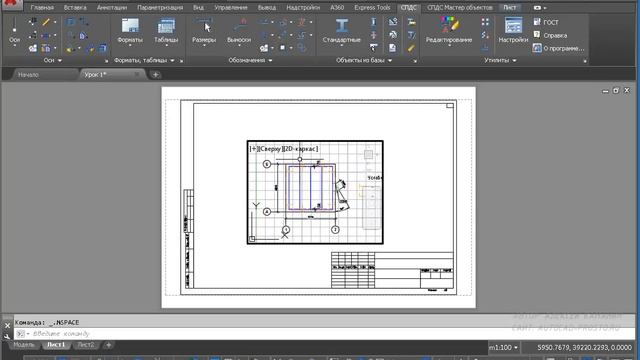Click the coordinates readout 5950.7679, 39220.2293, 0.0000
Image resolution: width=640 pixels, height=360 pixels.
(584, 347)
